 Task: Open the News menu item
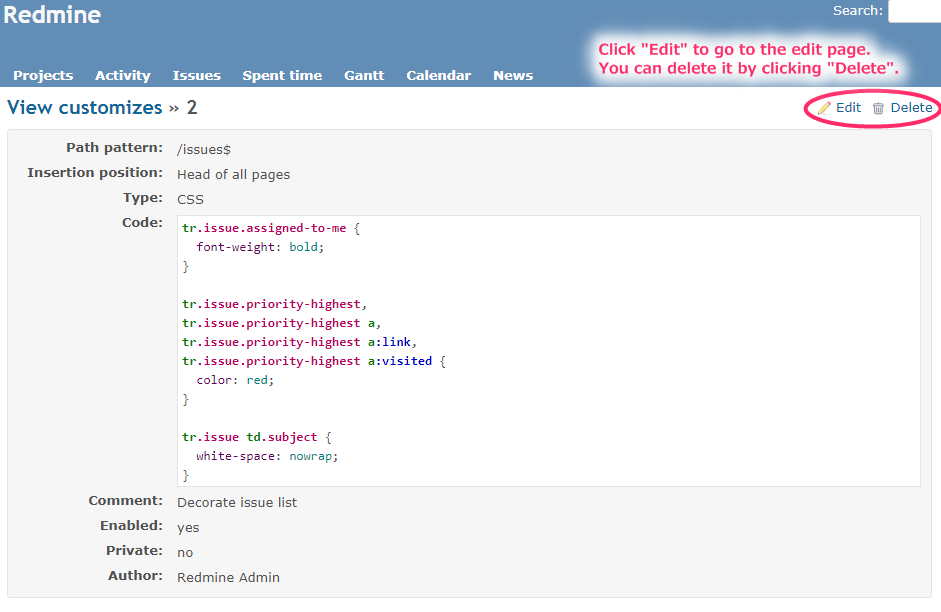click(513, 76)
